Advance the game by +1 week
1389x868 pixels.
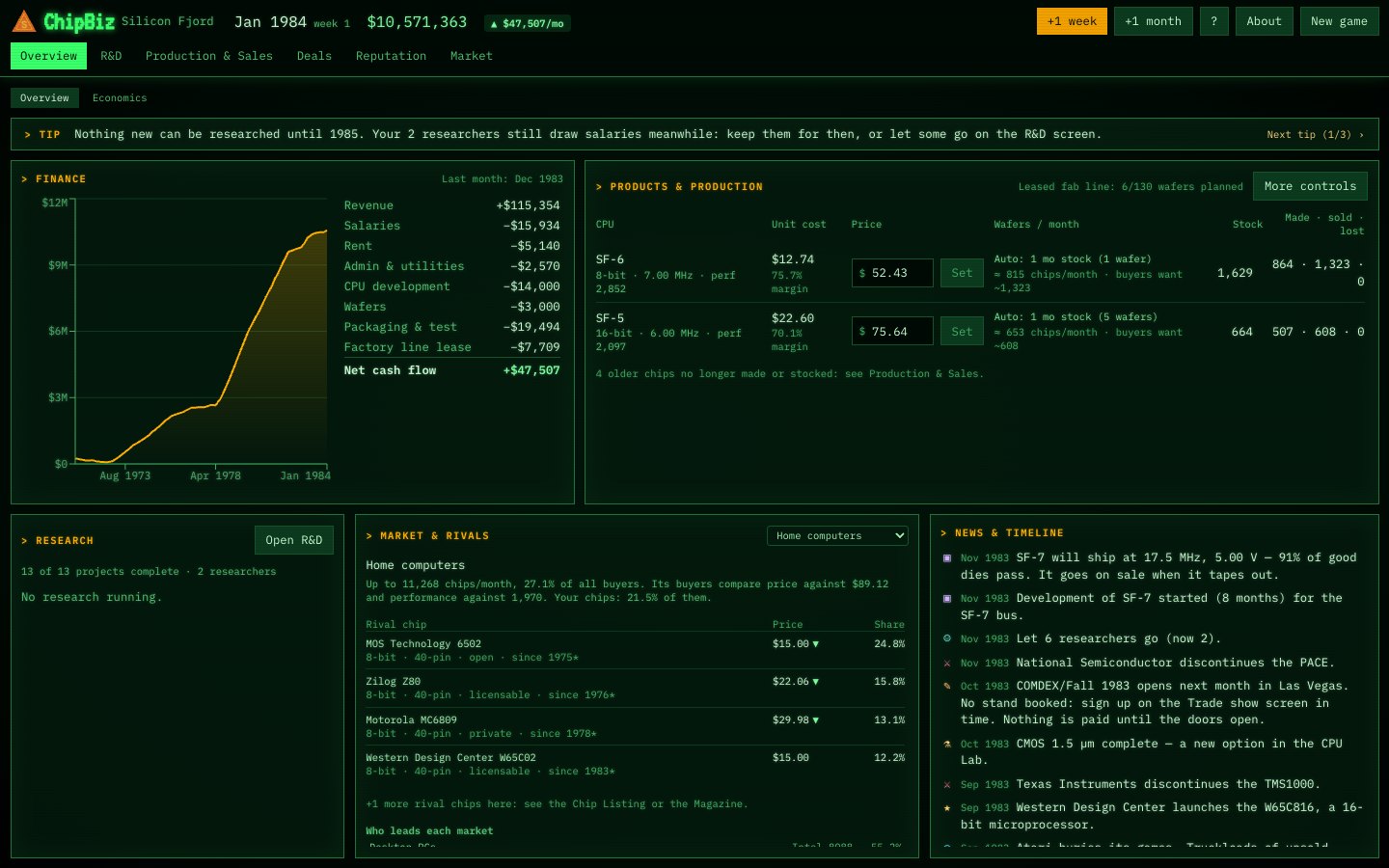(1072, 21)
